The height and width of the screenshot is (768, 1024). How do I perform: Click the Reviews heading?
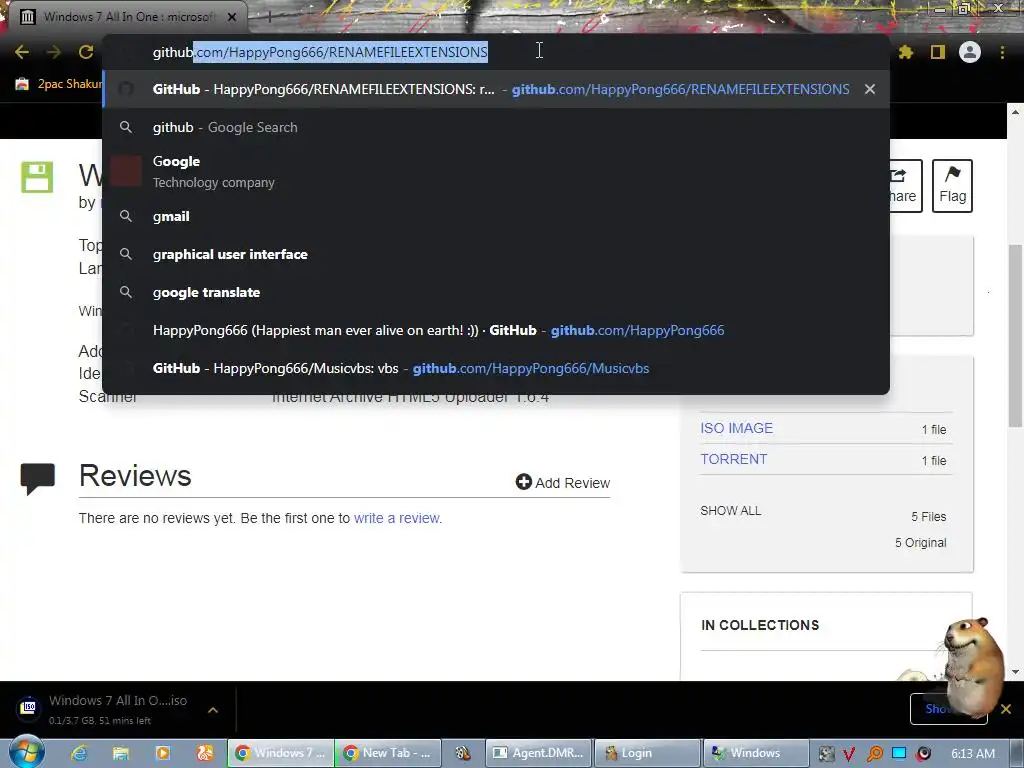click(135, 475)
